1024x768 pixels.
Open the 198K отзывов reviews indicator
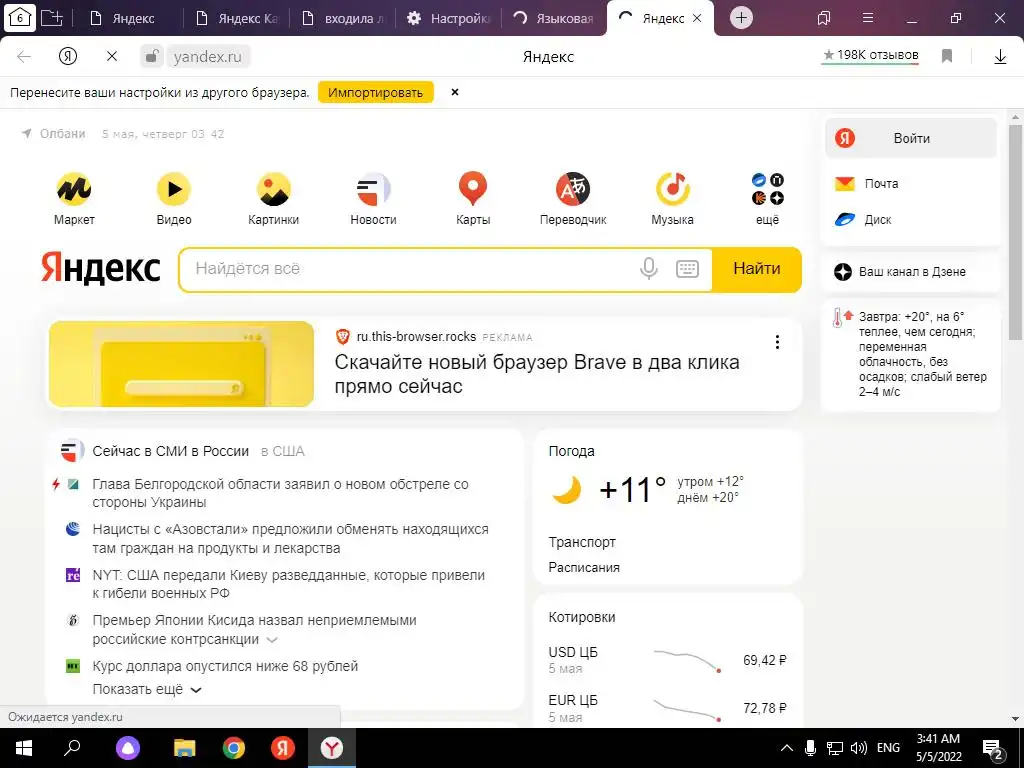870,56
